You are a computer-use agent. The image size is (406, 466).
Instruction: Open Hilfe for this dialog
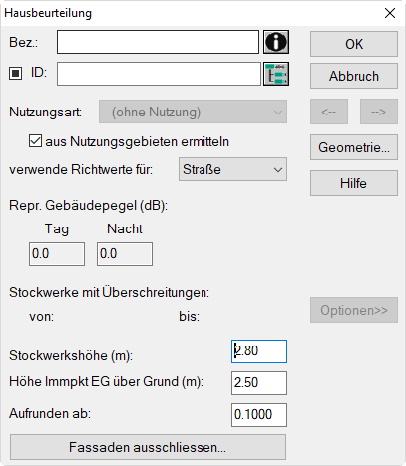coord(354,183)
